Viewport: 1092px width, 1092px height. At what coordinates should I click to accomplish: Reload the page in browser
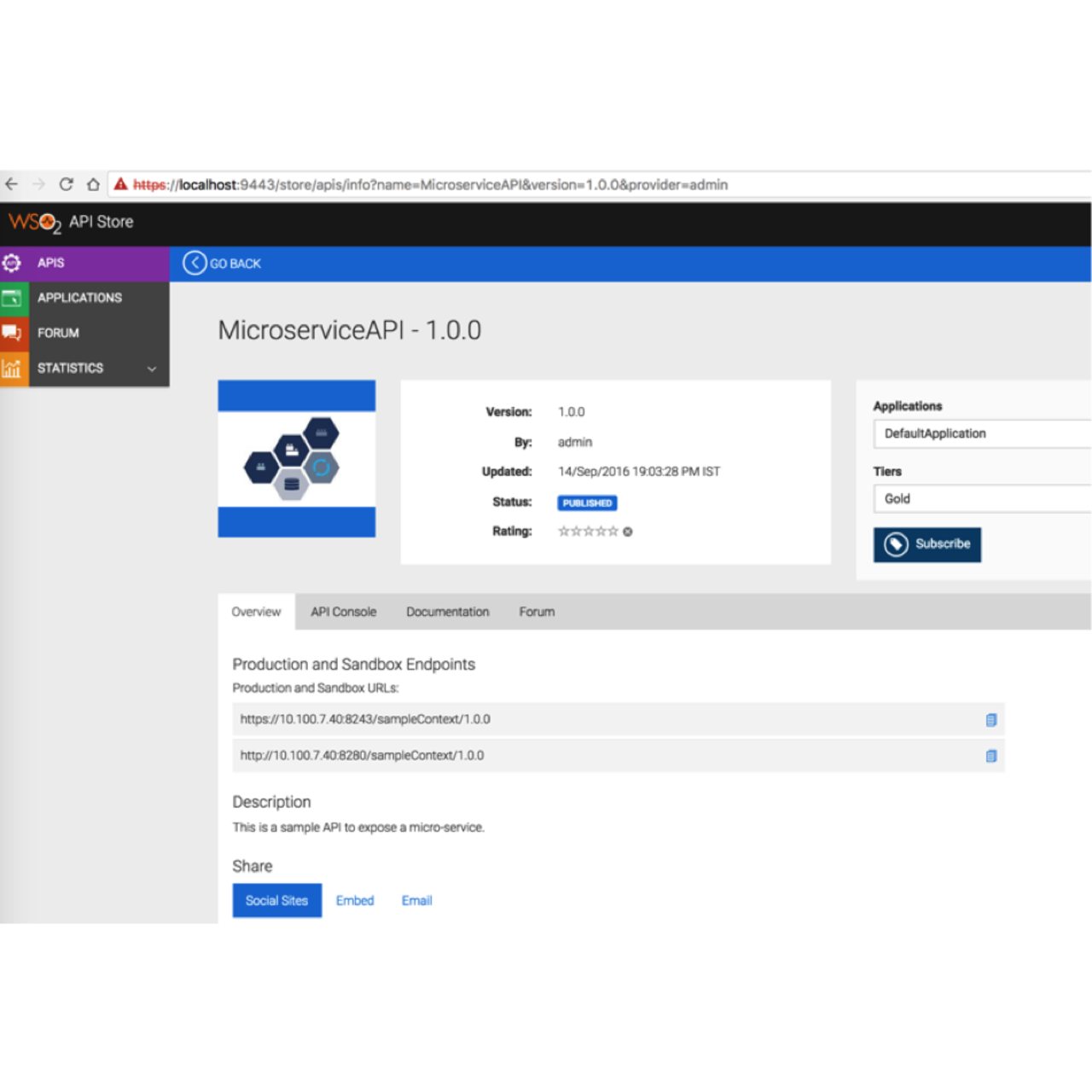coord(67,184)
